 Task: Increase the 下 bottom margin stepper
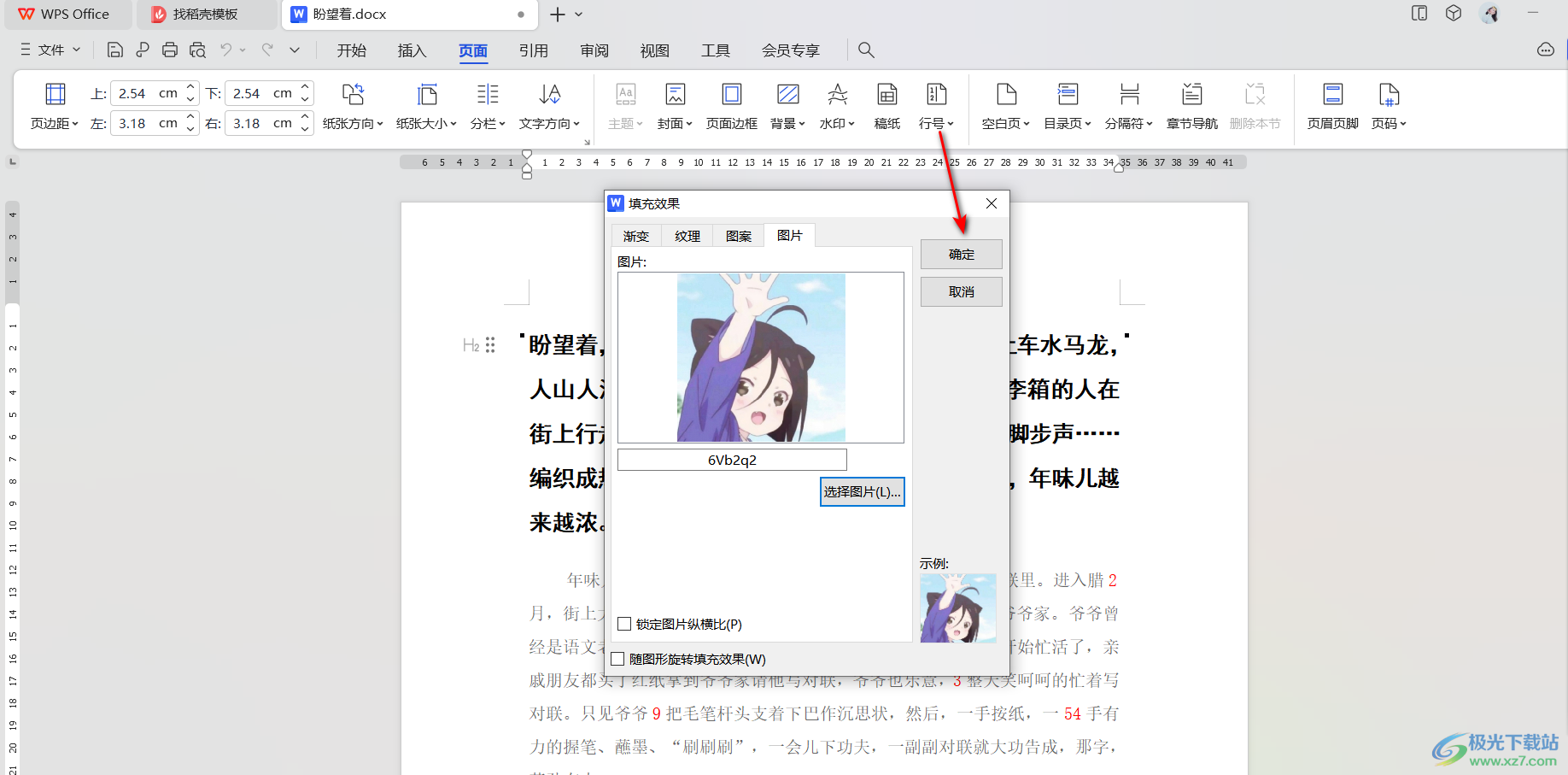305,87
